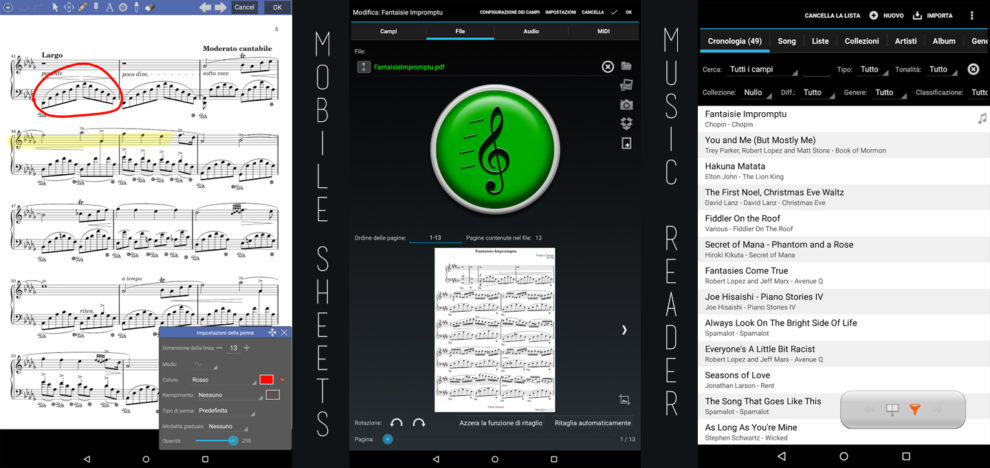Click Azzera la funzione di ritaglio

coord(500,423)
